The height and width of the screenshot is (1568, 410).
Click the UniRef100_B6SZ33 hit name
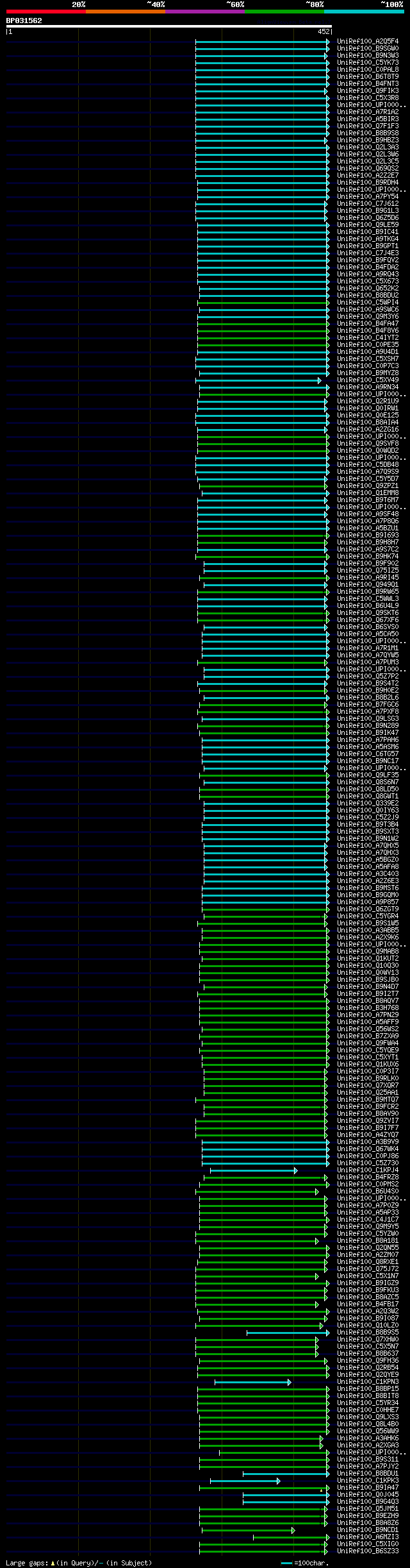point(368,1551)
